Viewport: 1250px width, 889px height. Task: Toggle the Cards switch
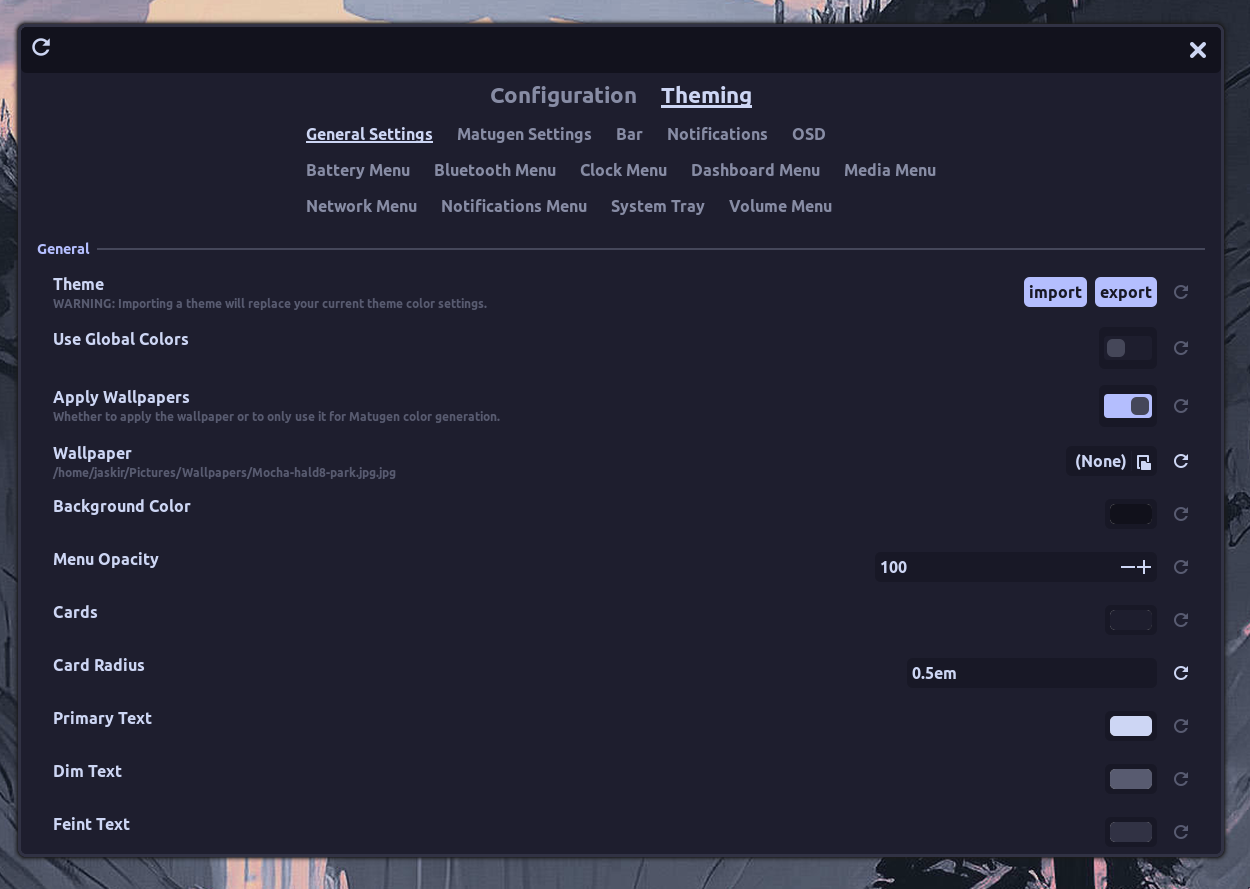coord(1130,620)
